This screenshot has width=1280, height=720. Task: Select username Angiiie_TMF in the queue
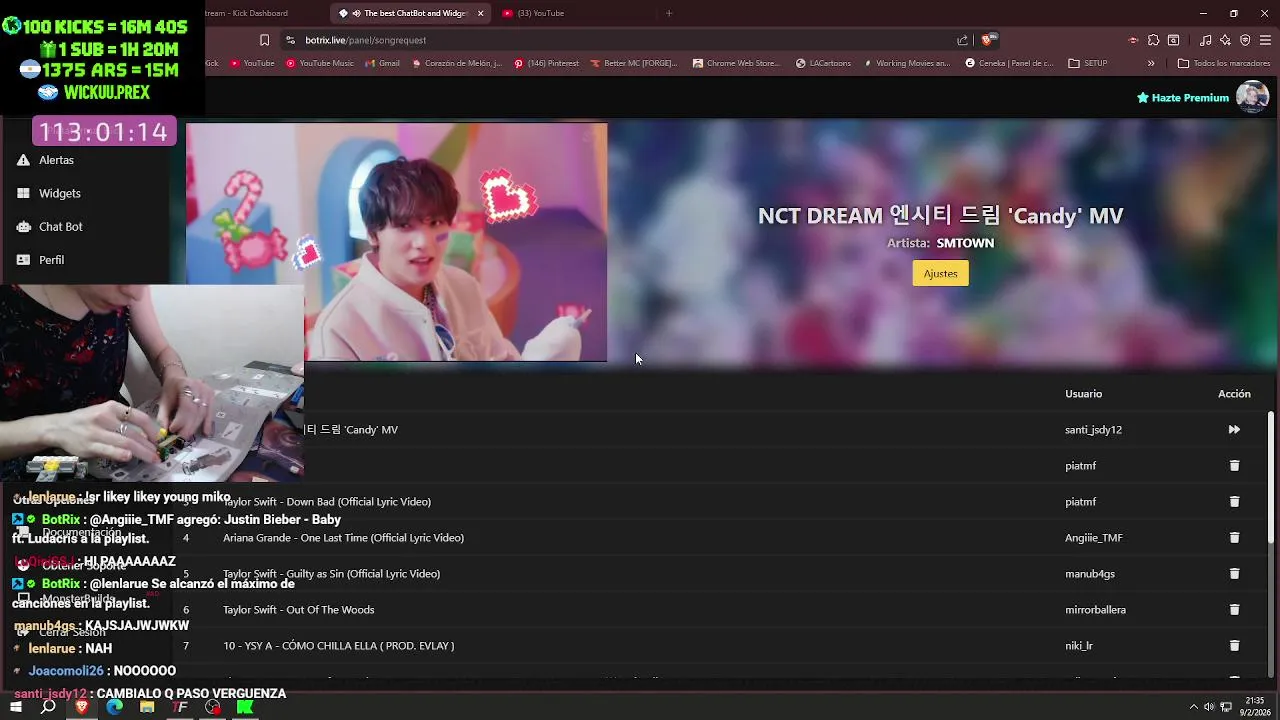[x=1093, y=538]
